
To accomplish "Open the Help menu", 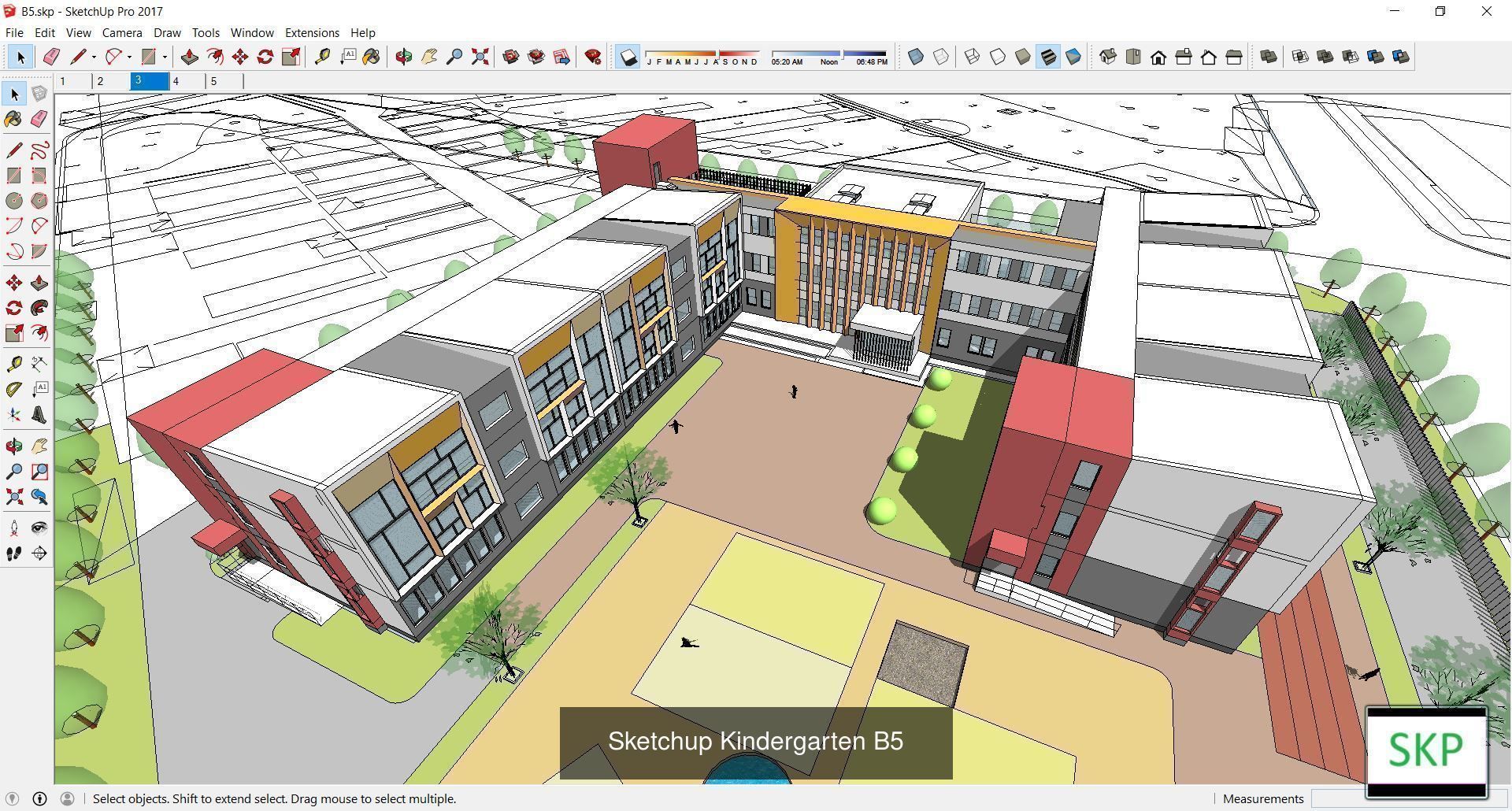I will tap(362, 32).
